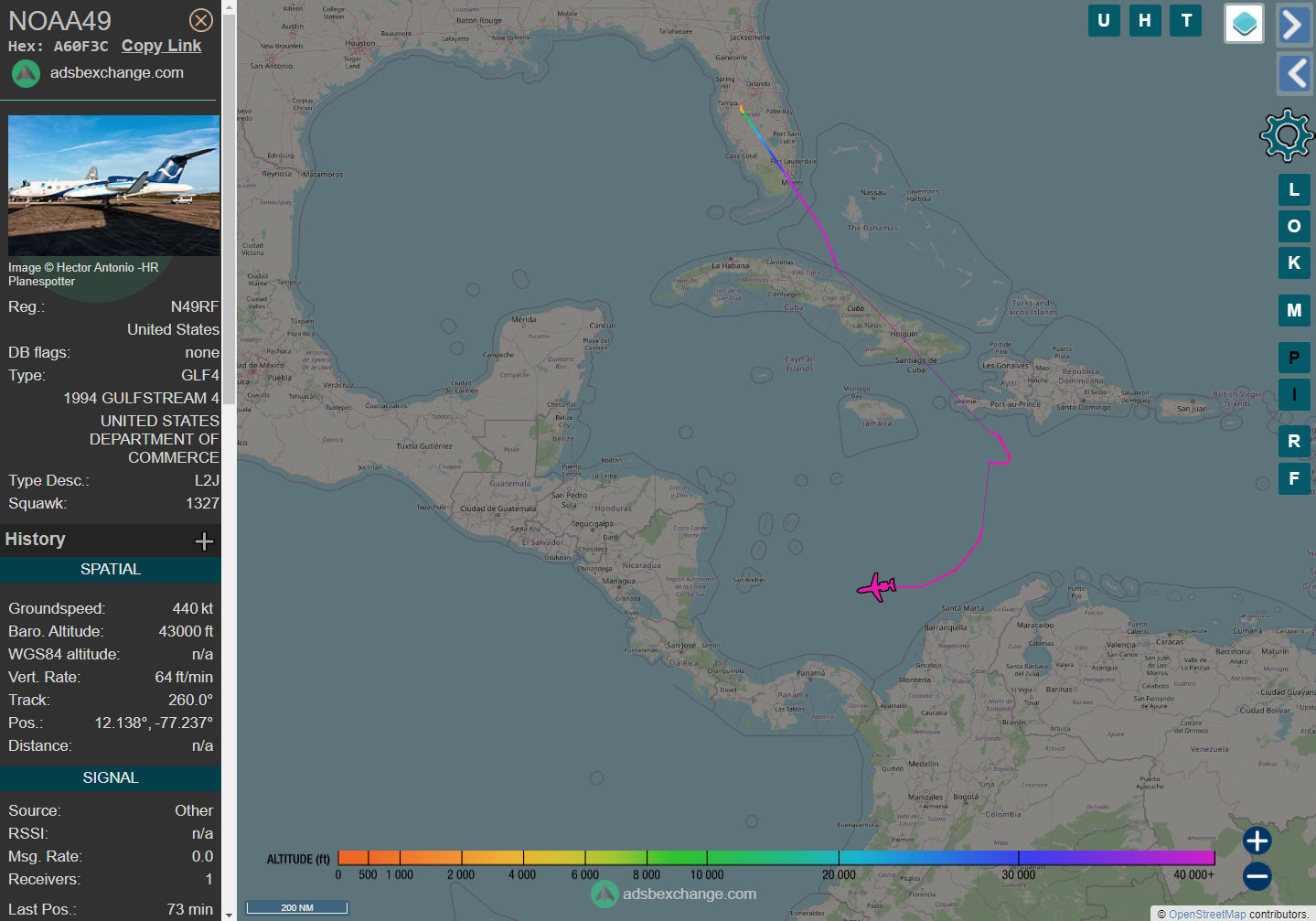
Task: Toggle the R button on right sidebar
Action: click(1294, 441)
